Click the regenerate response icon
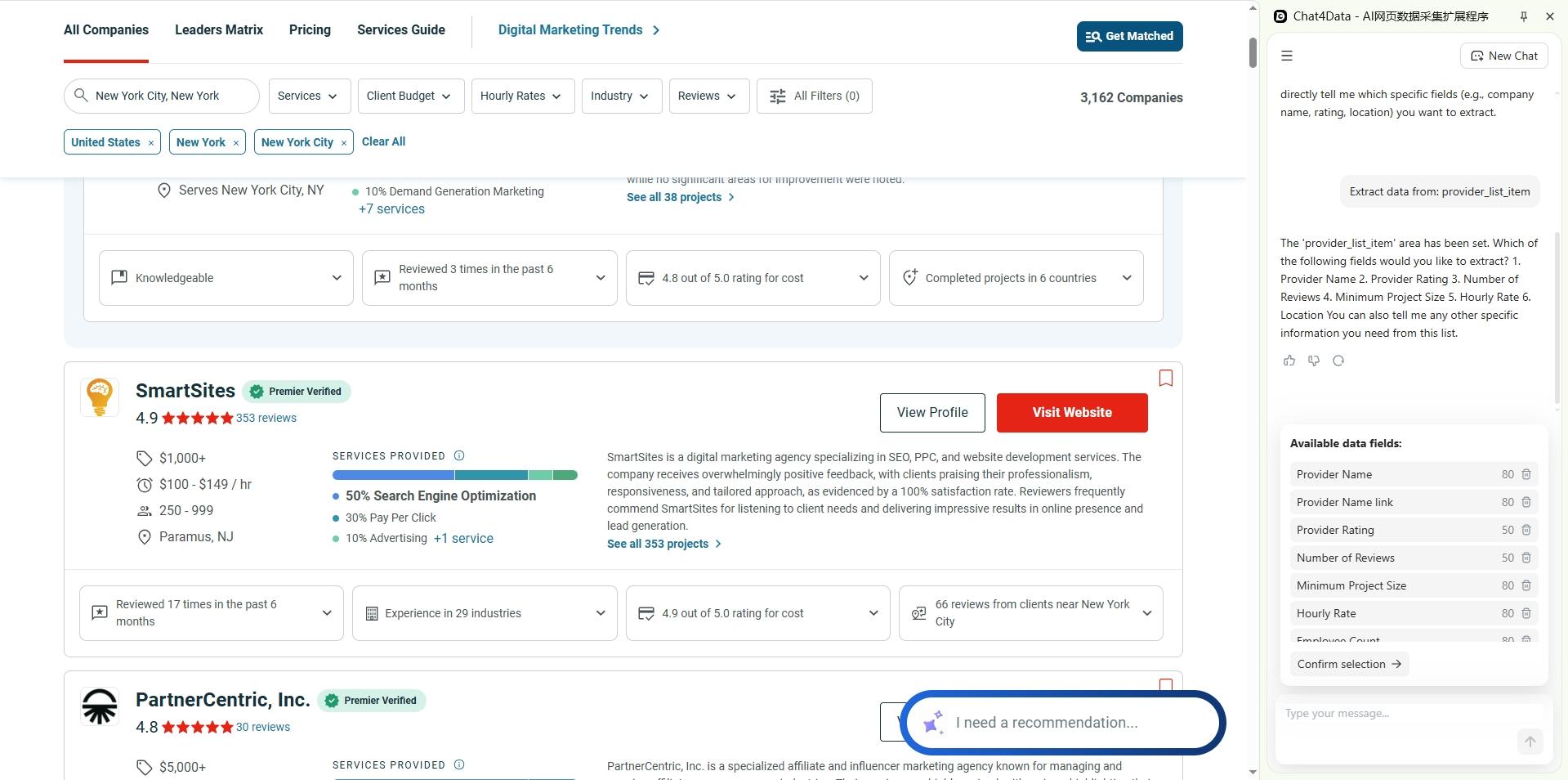 tap(1338, 361)
